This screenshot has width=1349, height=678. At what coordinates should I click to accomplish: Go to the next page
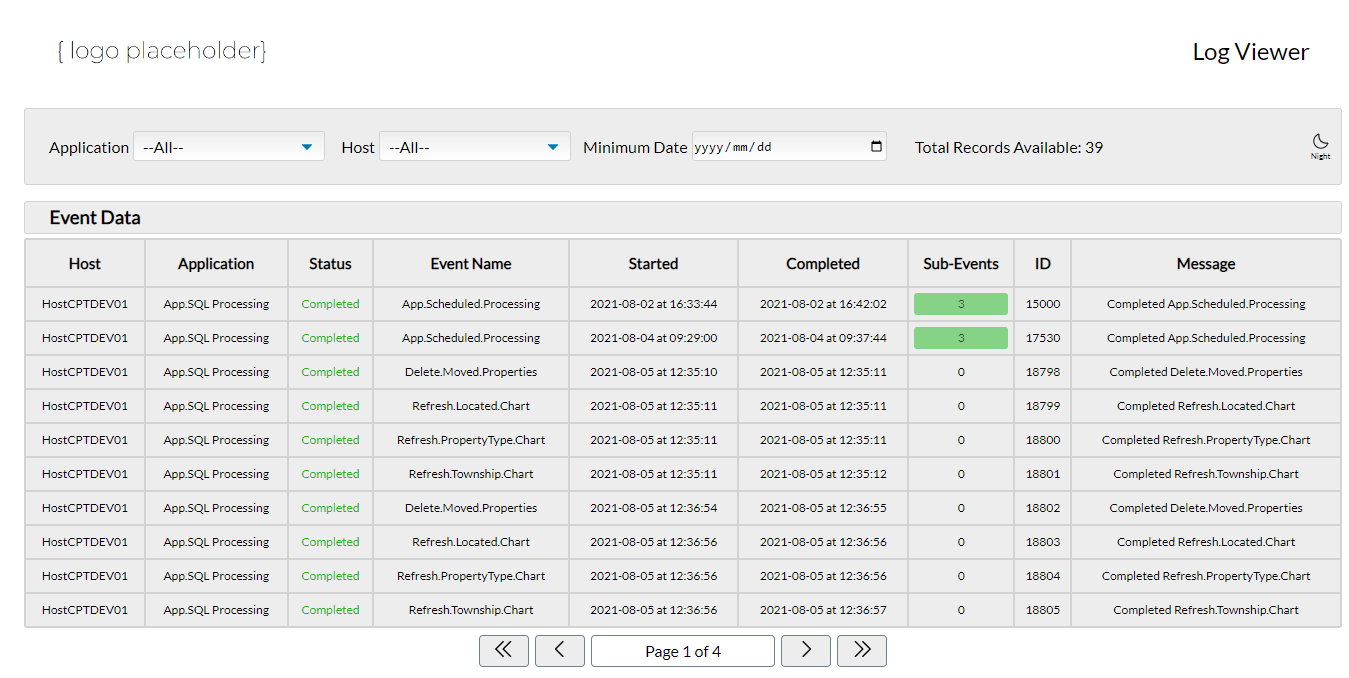[x=806, y=651]
